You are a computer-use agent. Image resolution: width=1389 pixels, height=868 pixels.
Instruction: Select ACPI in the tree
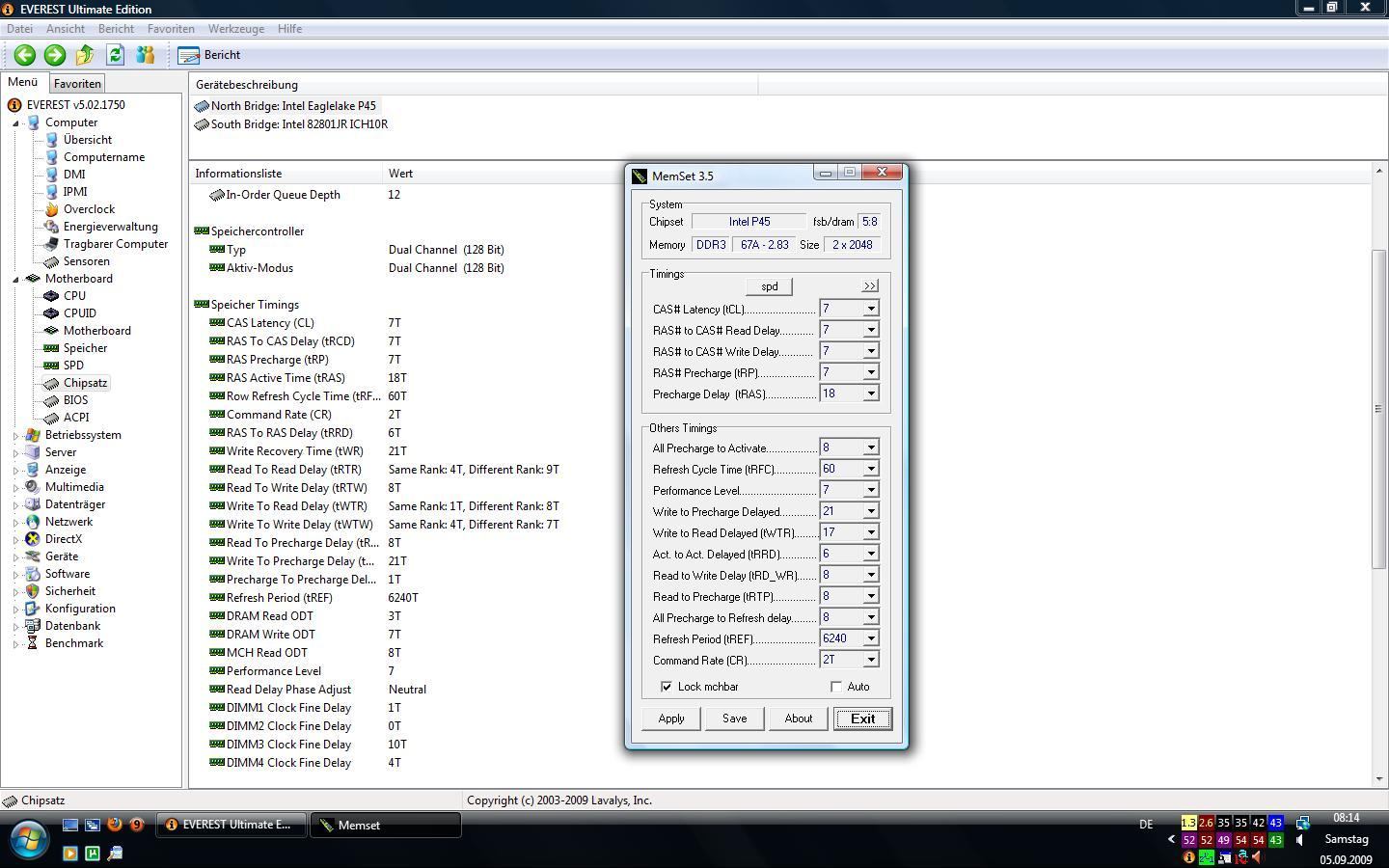coord(76,418)
